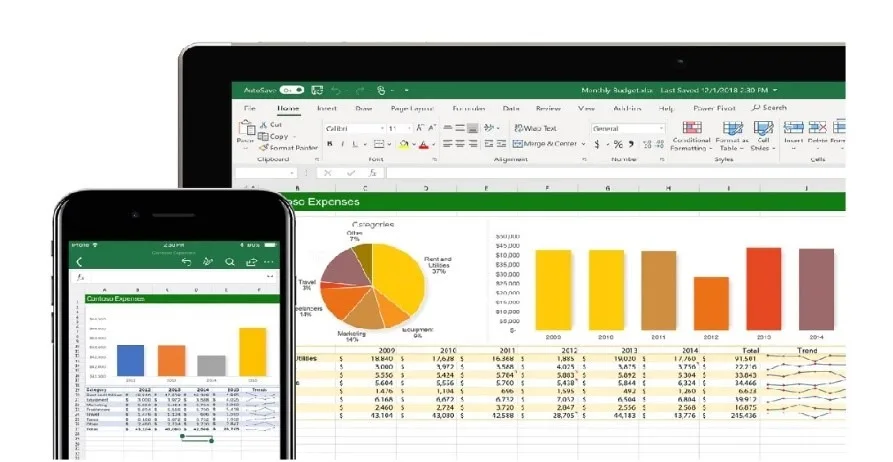Screen dimensions: 893x462
Task: Click the red Font Color letter A
Action: pos(423,145)
